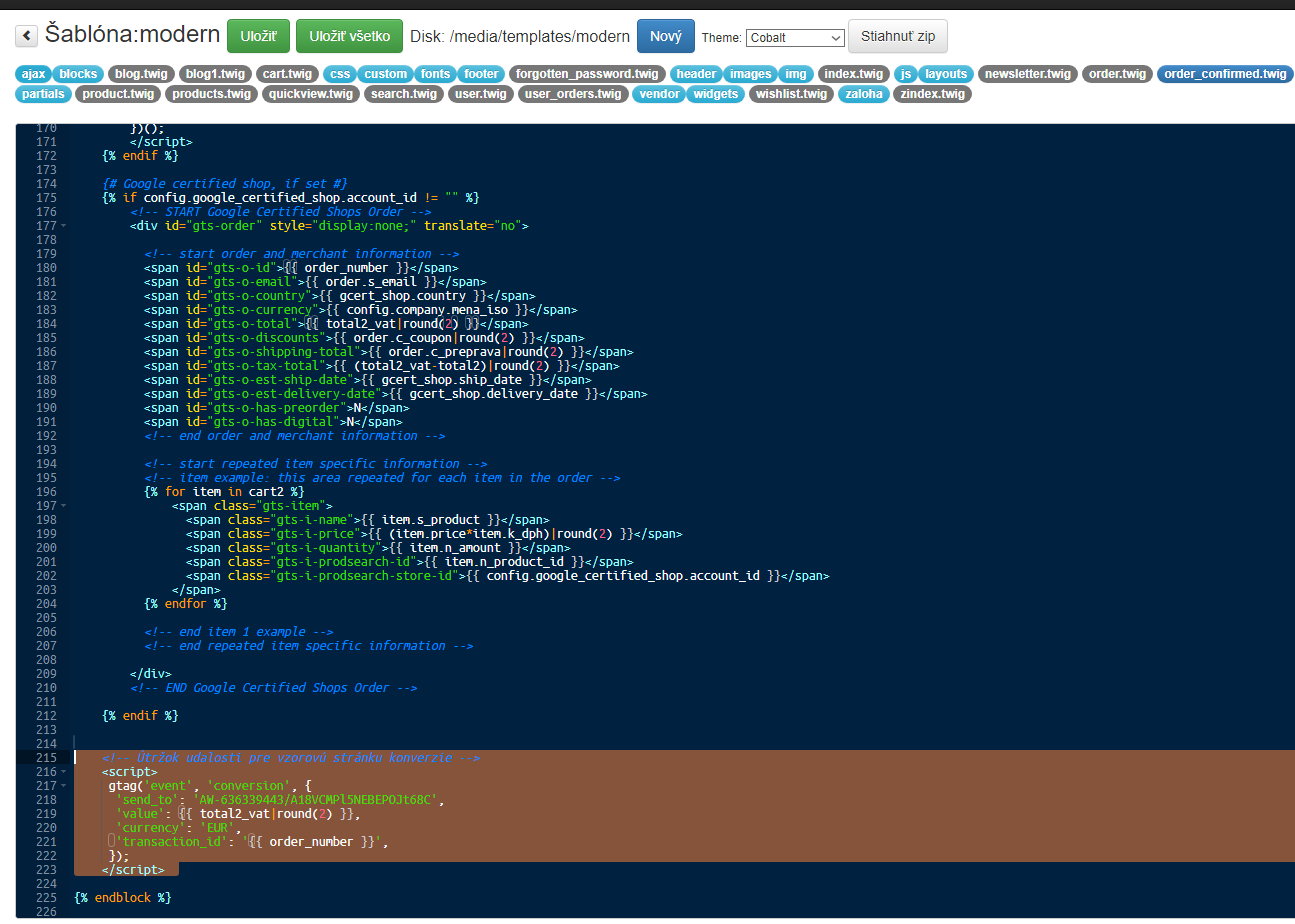The width and height of the screenshot is (1295, 924).
Task: Open the footer folder tag
Action: pyautogui.click(x=481, y=74)
